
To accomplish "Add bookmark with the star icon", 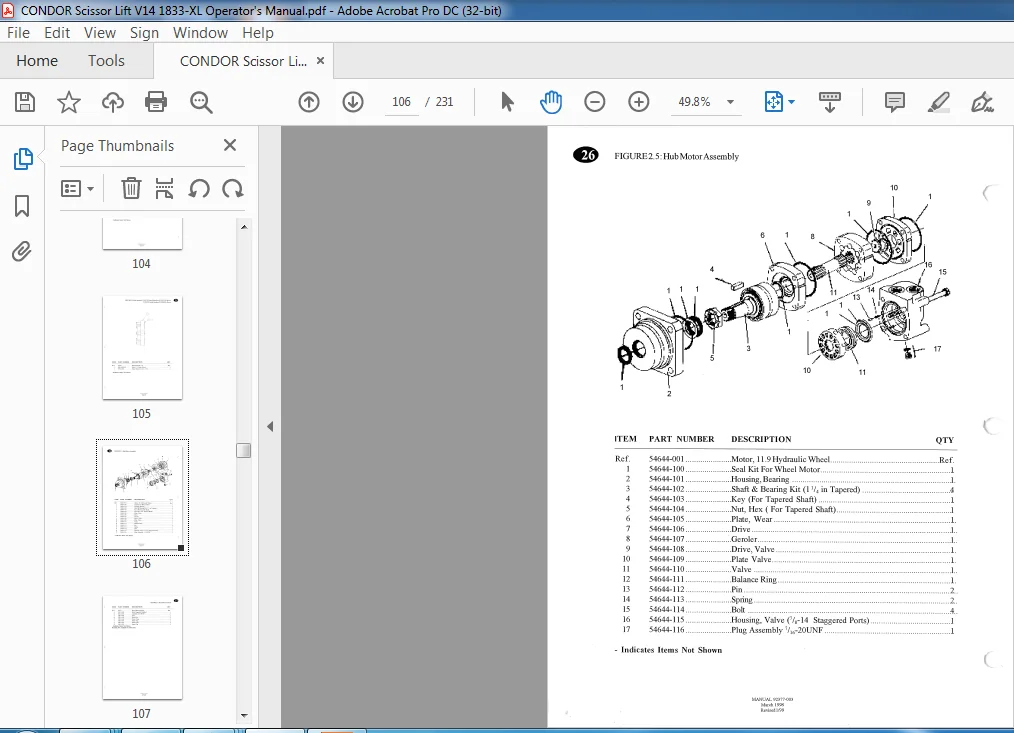I will pyautogui.click(x=69, y=102).
